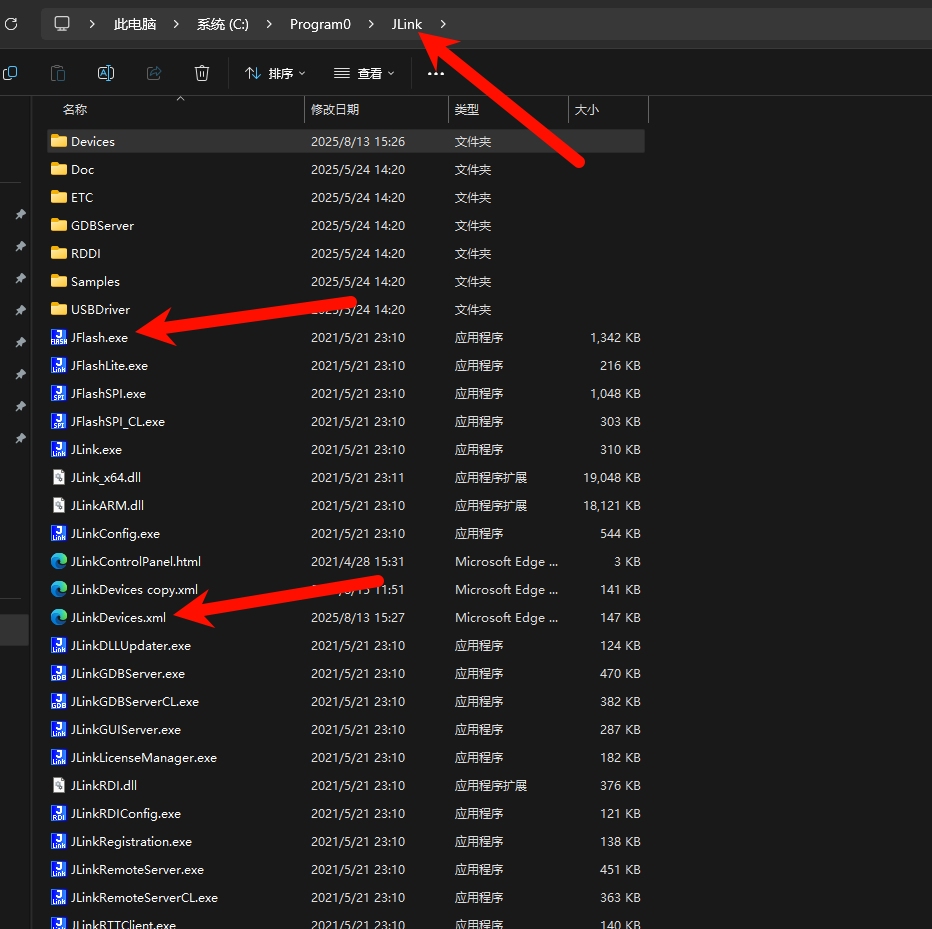
Task: Select the Samples folder row
Action: point(346,281)
